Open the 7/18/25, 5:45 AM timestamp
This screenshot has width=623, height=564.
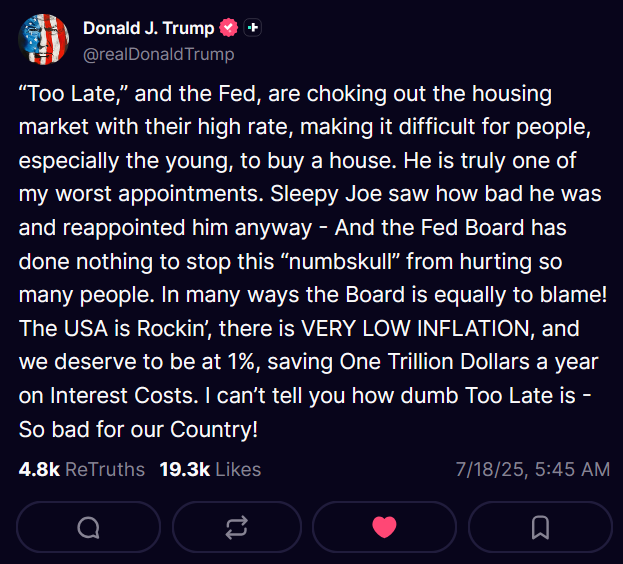point(532,469)
